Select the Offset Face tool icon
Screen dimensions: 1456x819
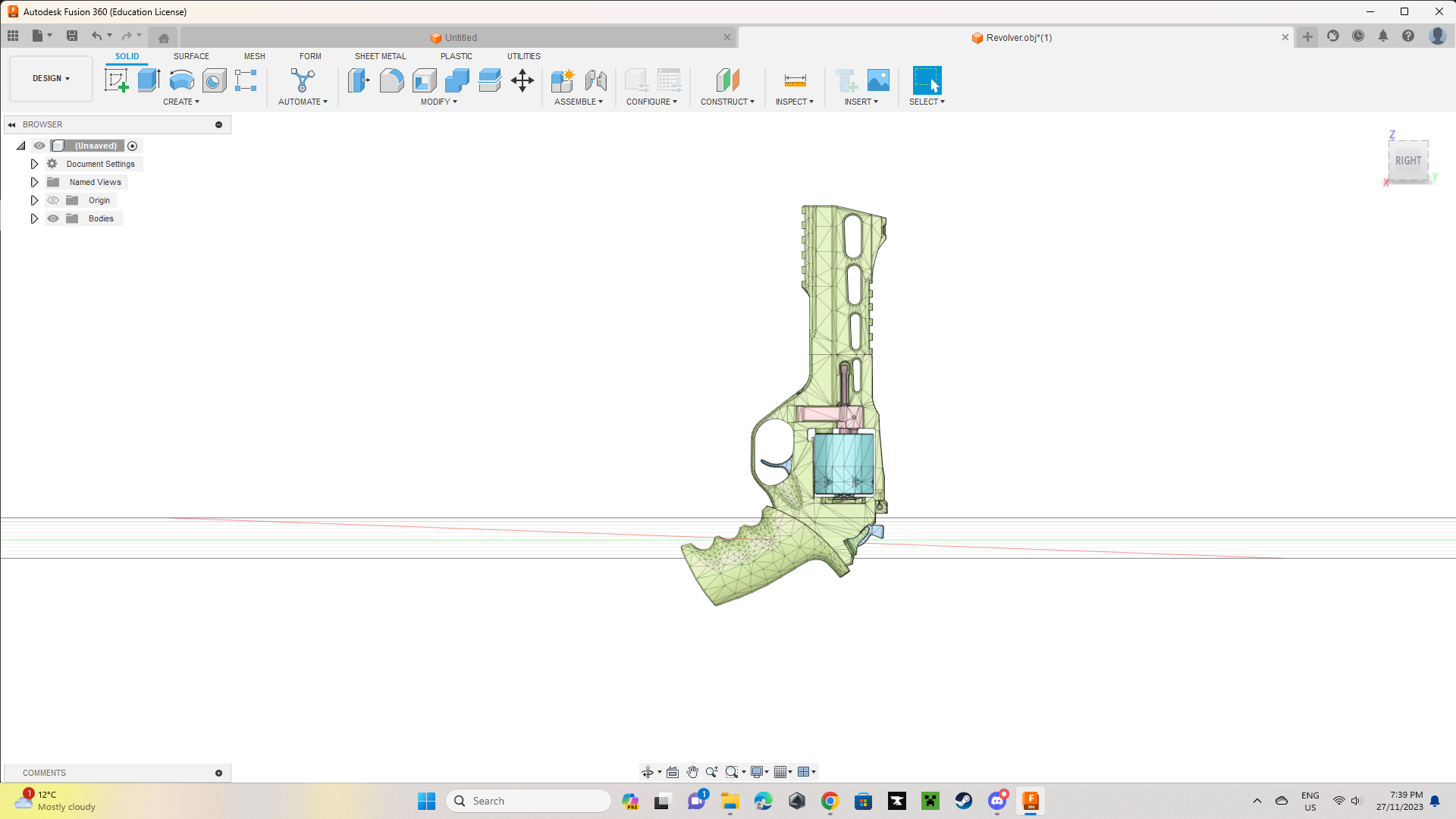click(490, 80)
